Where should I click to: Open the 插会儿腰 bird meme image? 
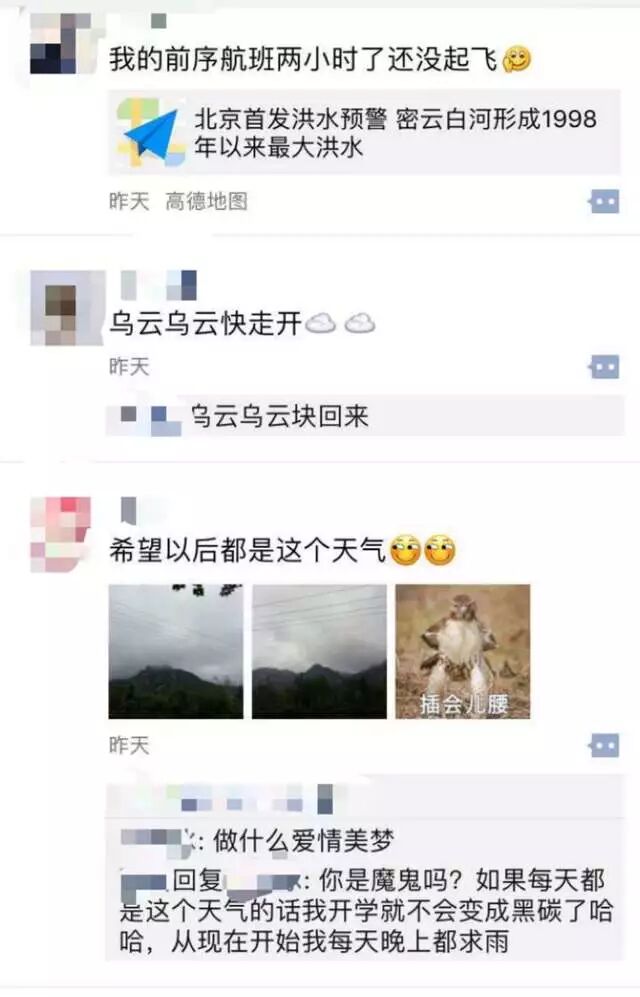point(463,652)
